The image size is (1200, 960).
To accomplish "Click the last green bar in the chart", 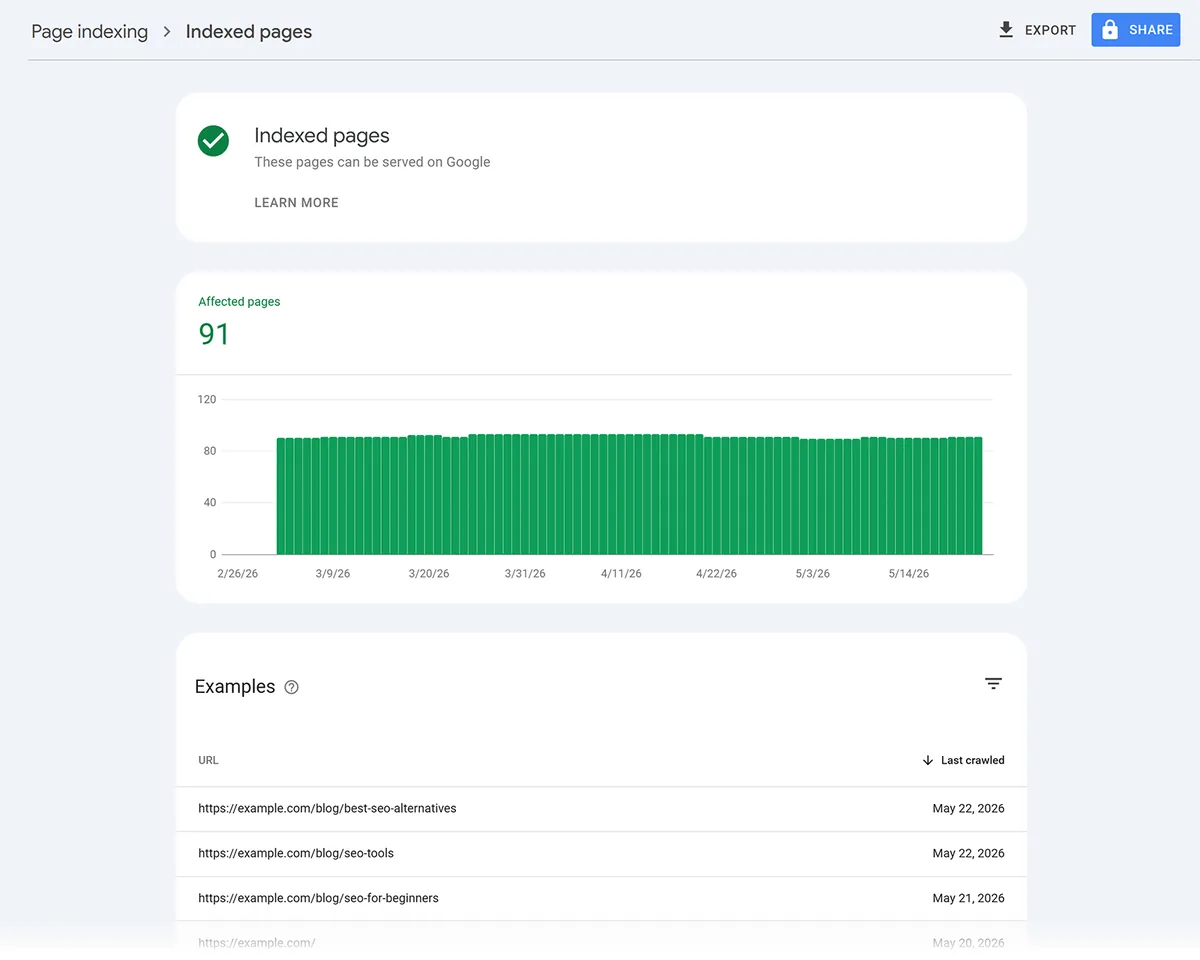I will [x=978, y=495].
